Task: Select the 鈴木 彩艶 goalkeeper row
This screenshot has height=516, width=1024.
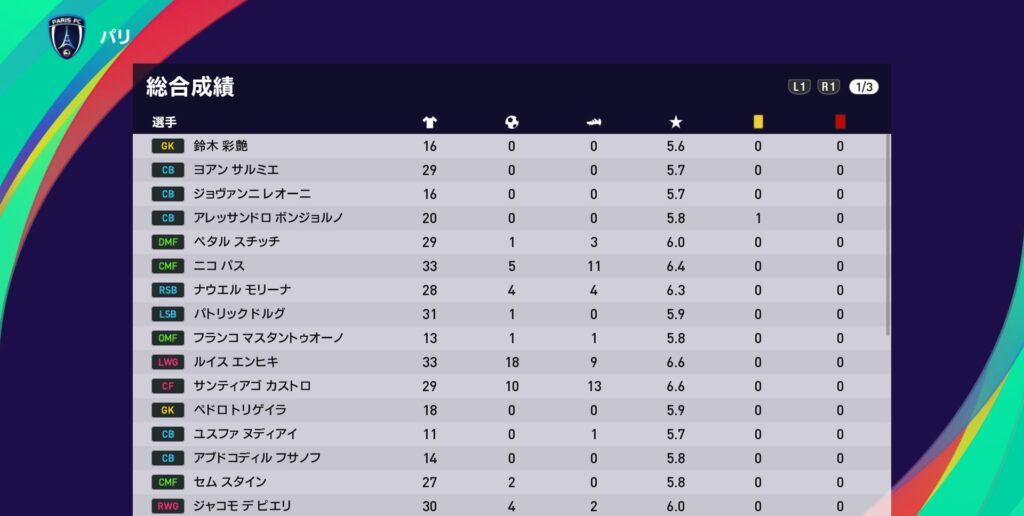Action: click(x=511, y=146)
